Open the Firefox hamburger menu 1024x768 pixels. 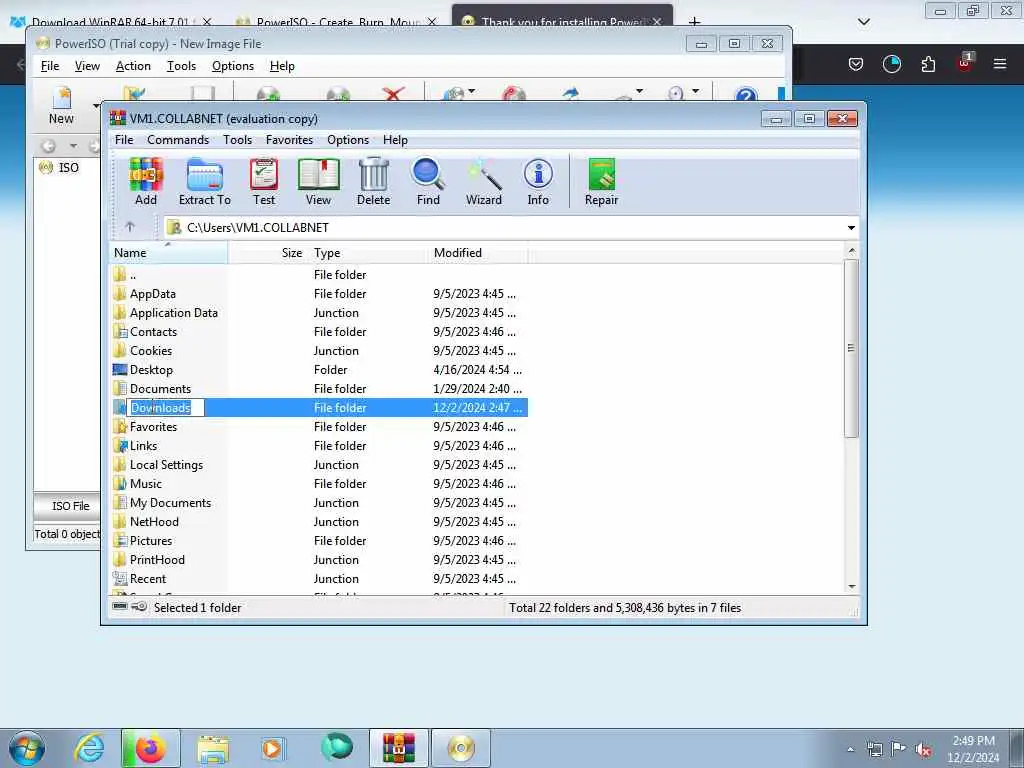click(x=1000, y=64)
